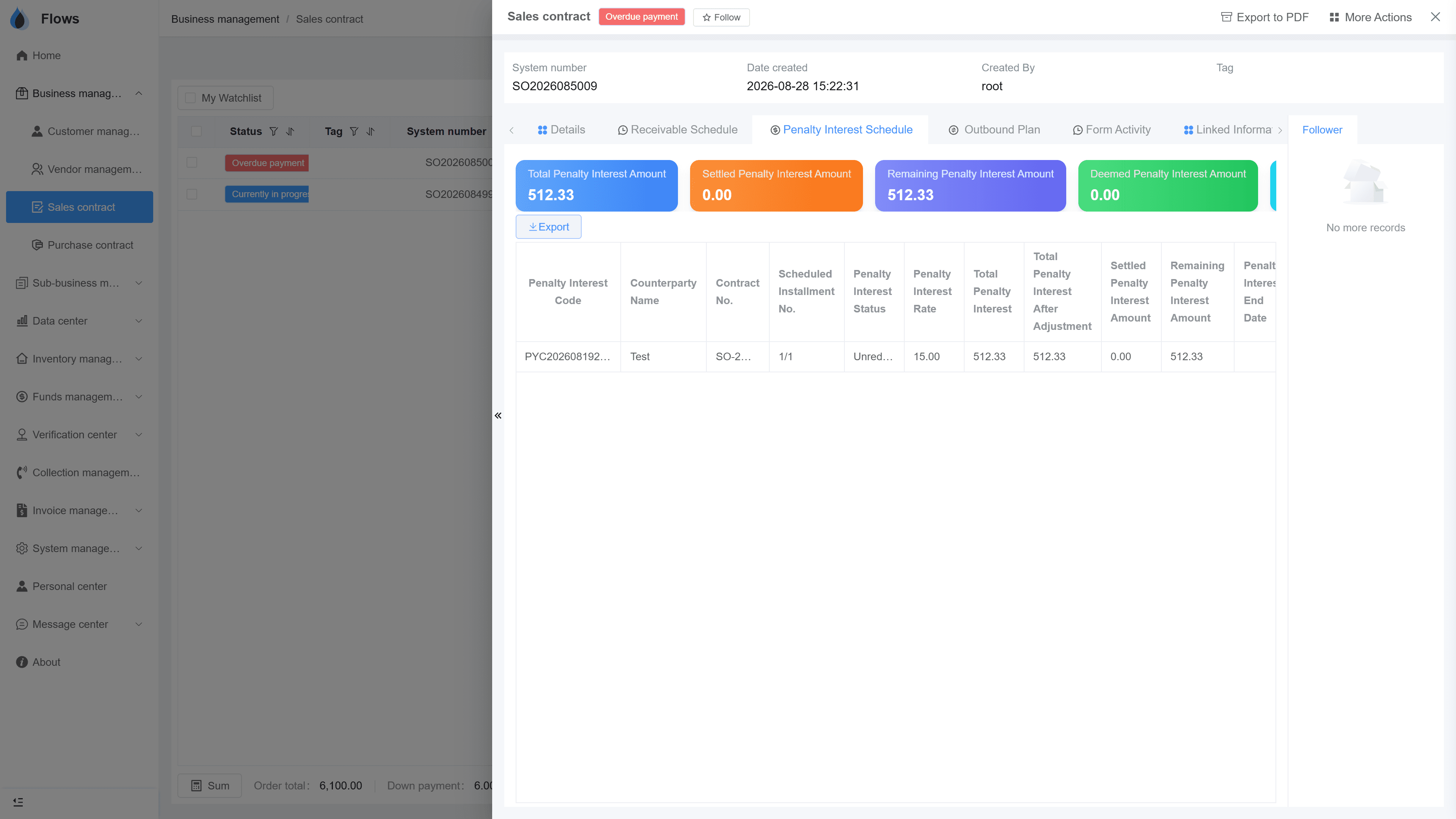Expand the Inventory management menu

[x=138, y=358]
